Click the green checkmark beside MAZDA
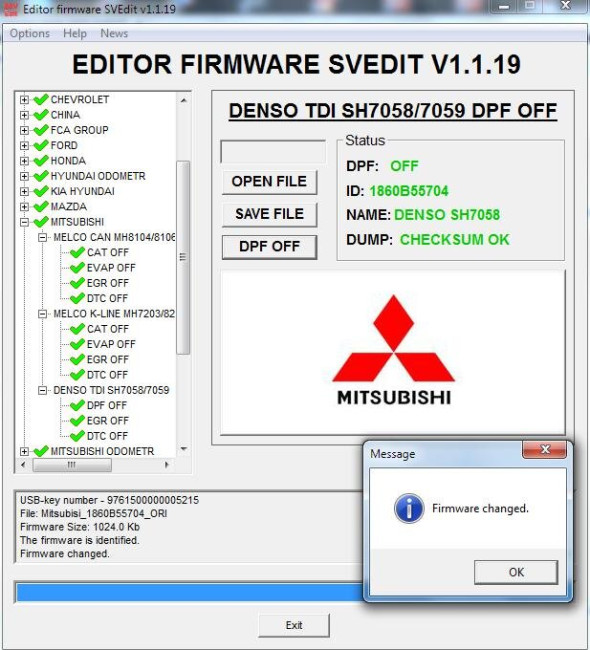Image resolution: width=590 pixels, height=650 pixels. (x=41, y=206)
